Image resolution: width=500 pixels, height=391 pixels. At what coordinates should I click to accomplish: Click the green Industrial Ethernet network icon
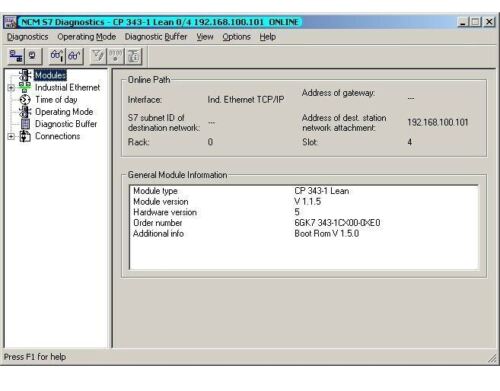(25, 87)
